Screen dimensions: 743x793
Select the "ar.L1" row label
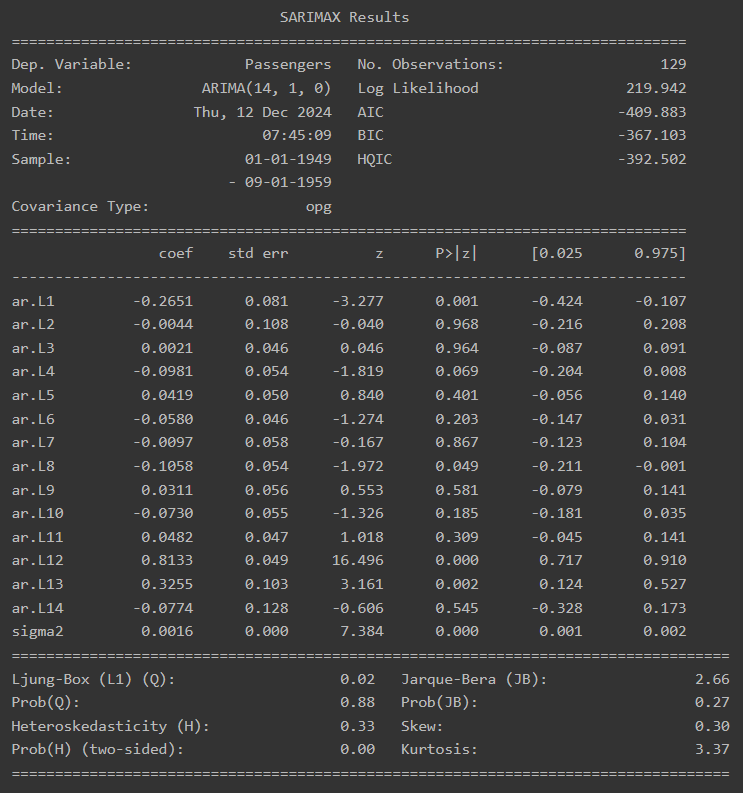coord(33,301)
